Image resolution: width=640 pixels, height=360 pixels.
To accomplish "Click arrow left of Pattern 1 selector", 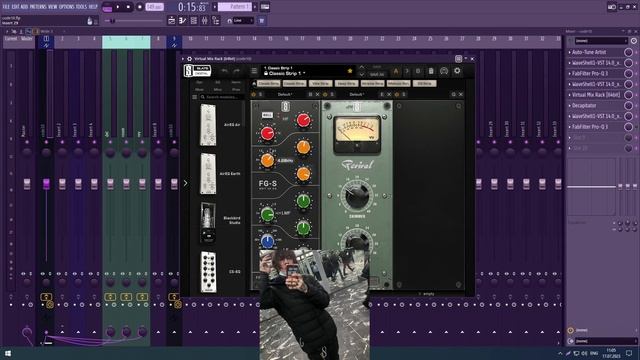I will pyautogui.click(x=215, y=7).
